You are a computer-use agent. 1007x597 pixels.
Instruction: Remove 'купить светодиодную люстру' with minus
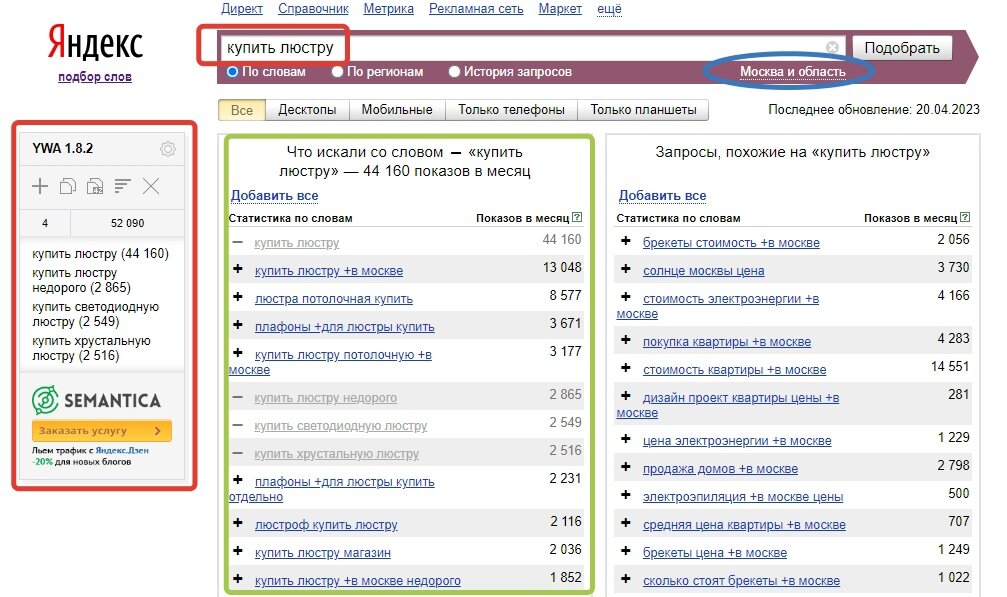238,425
